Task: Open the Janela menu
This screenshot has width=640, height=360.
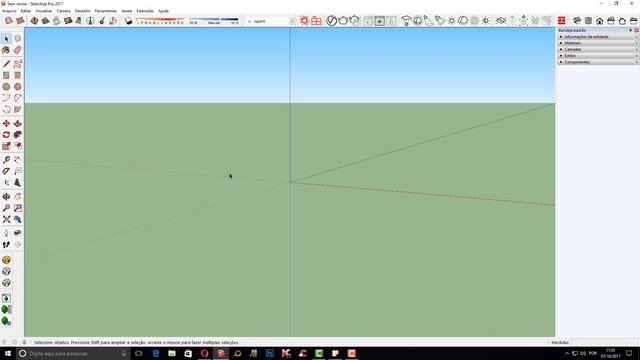Action: (x=127, y=11)
